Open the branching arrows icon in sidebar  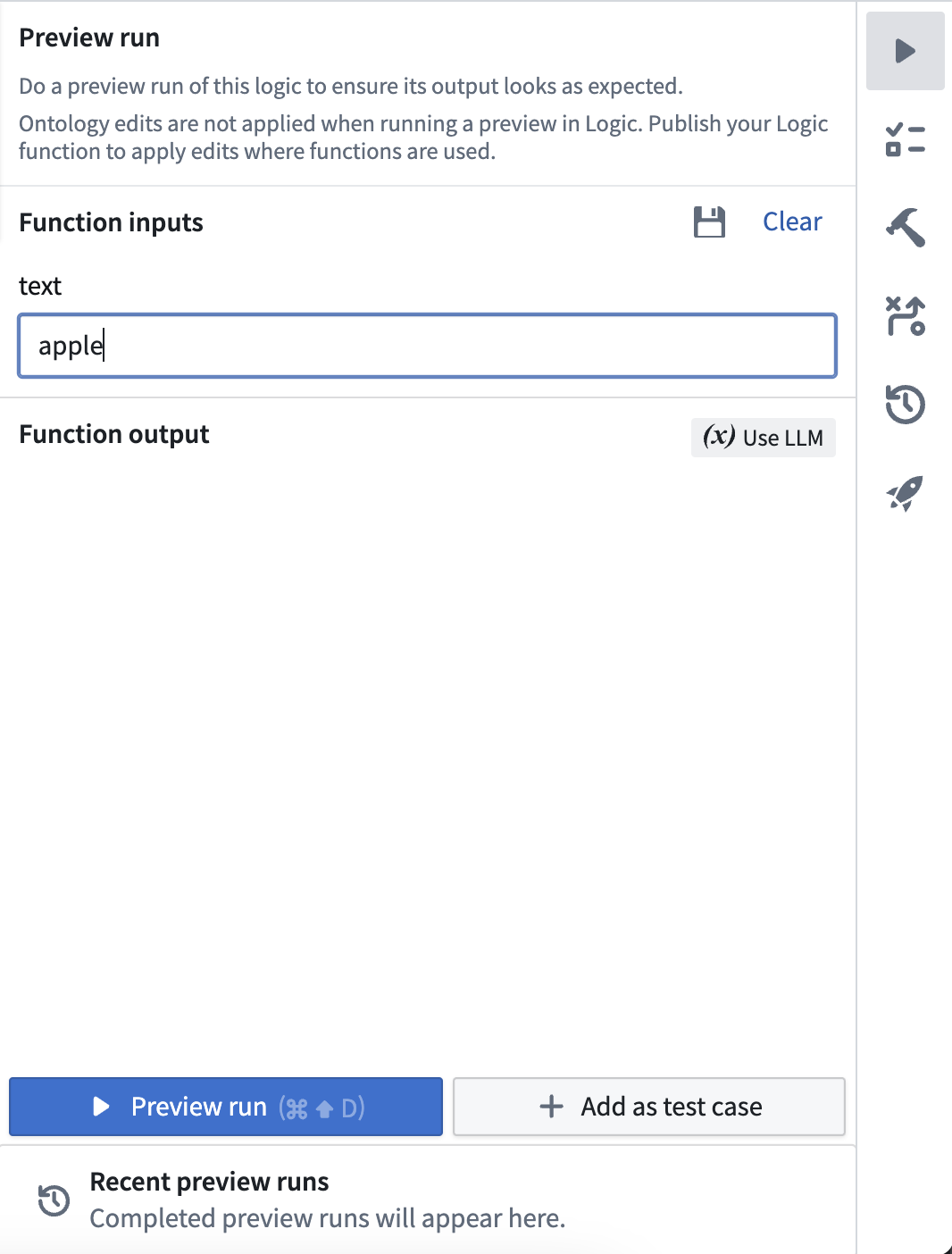(905, 316)
